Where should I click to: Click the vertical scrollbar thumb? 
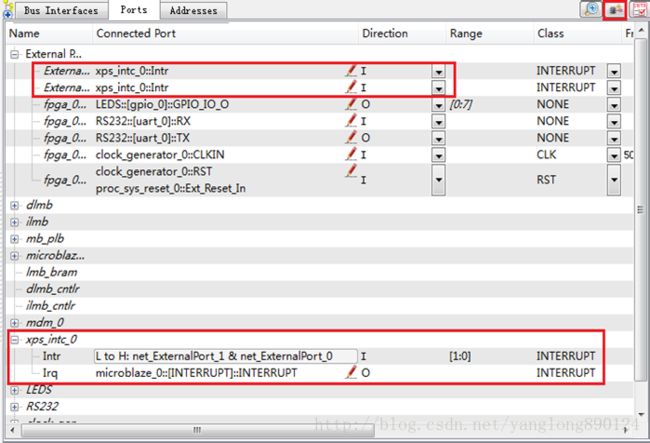click(641, 210)
